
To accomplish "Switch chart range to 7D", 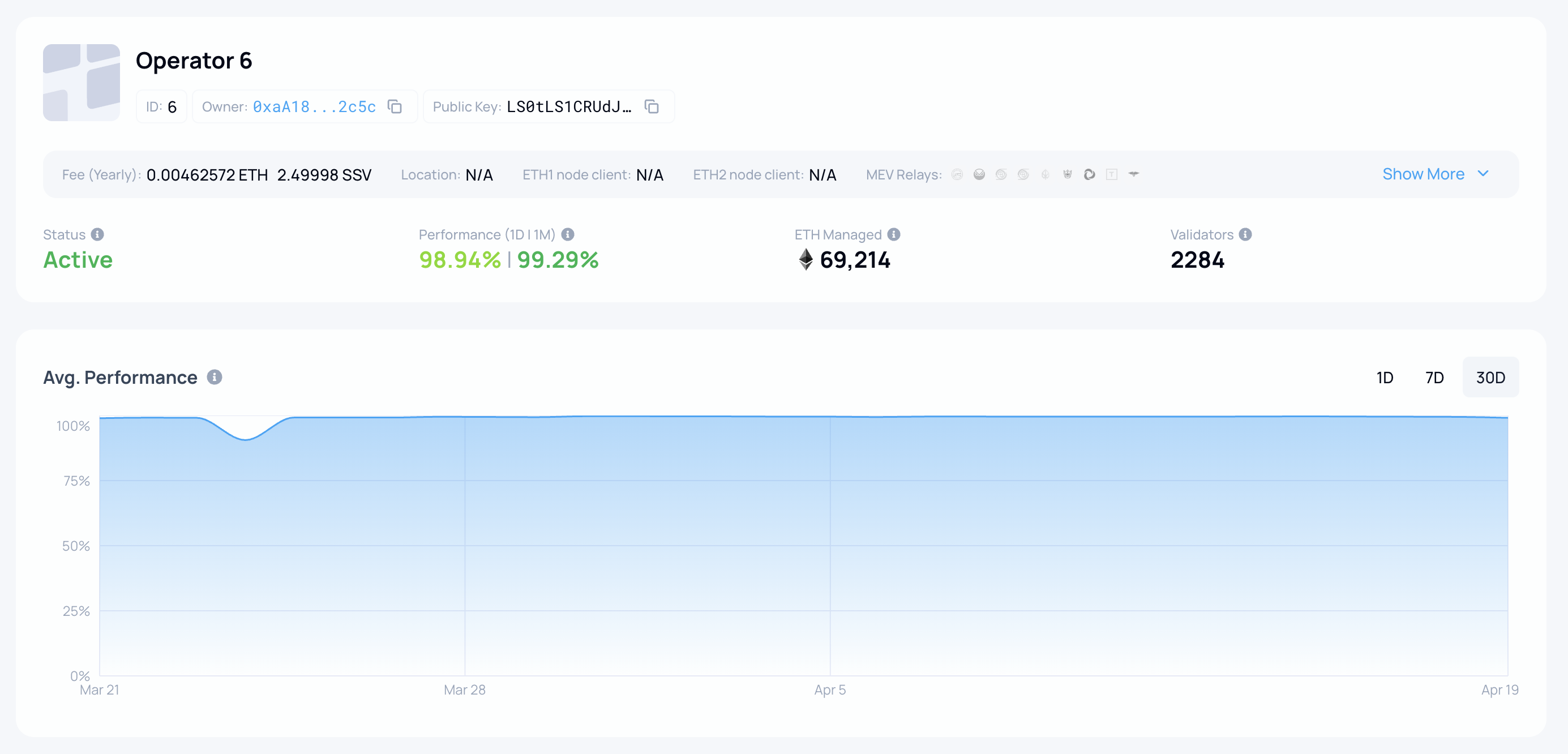I will [1434, 378].
